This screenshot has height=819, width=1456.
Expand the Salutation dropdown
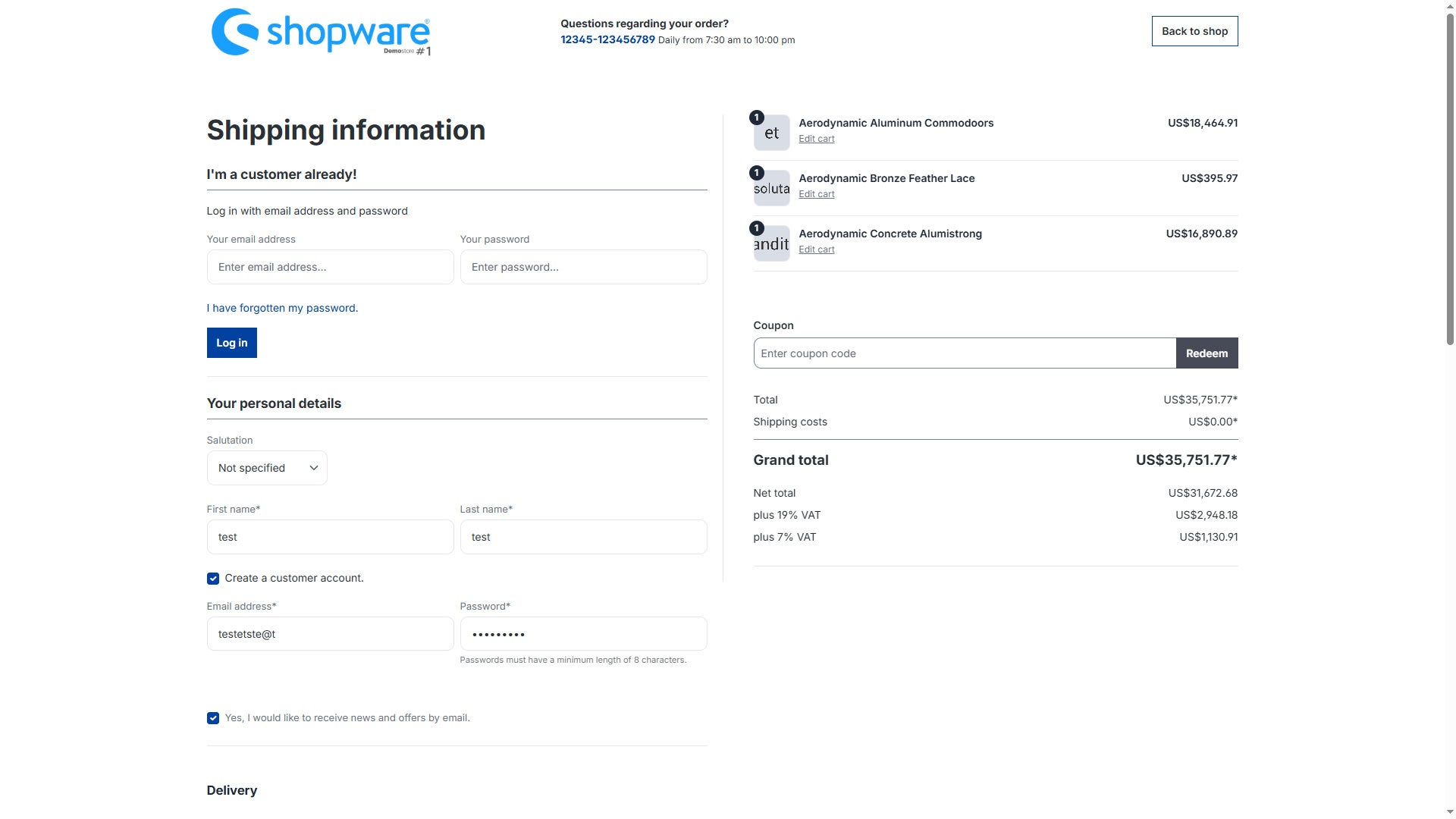pyautogui.click(x=267, y=468)
